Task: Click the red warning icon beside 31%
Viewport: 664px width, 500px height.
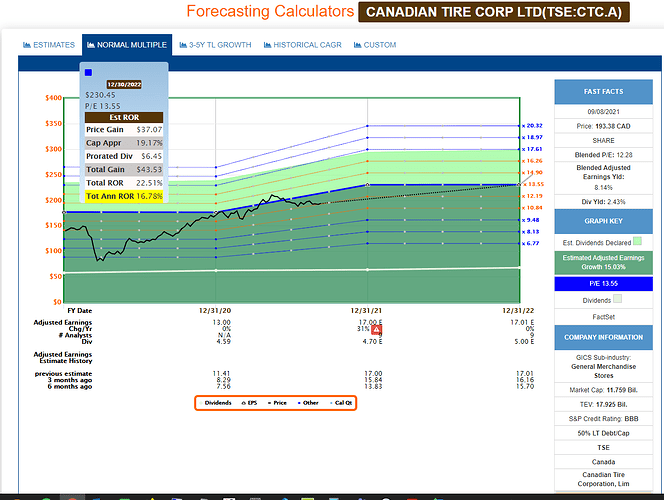Action: [377, 330]
